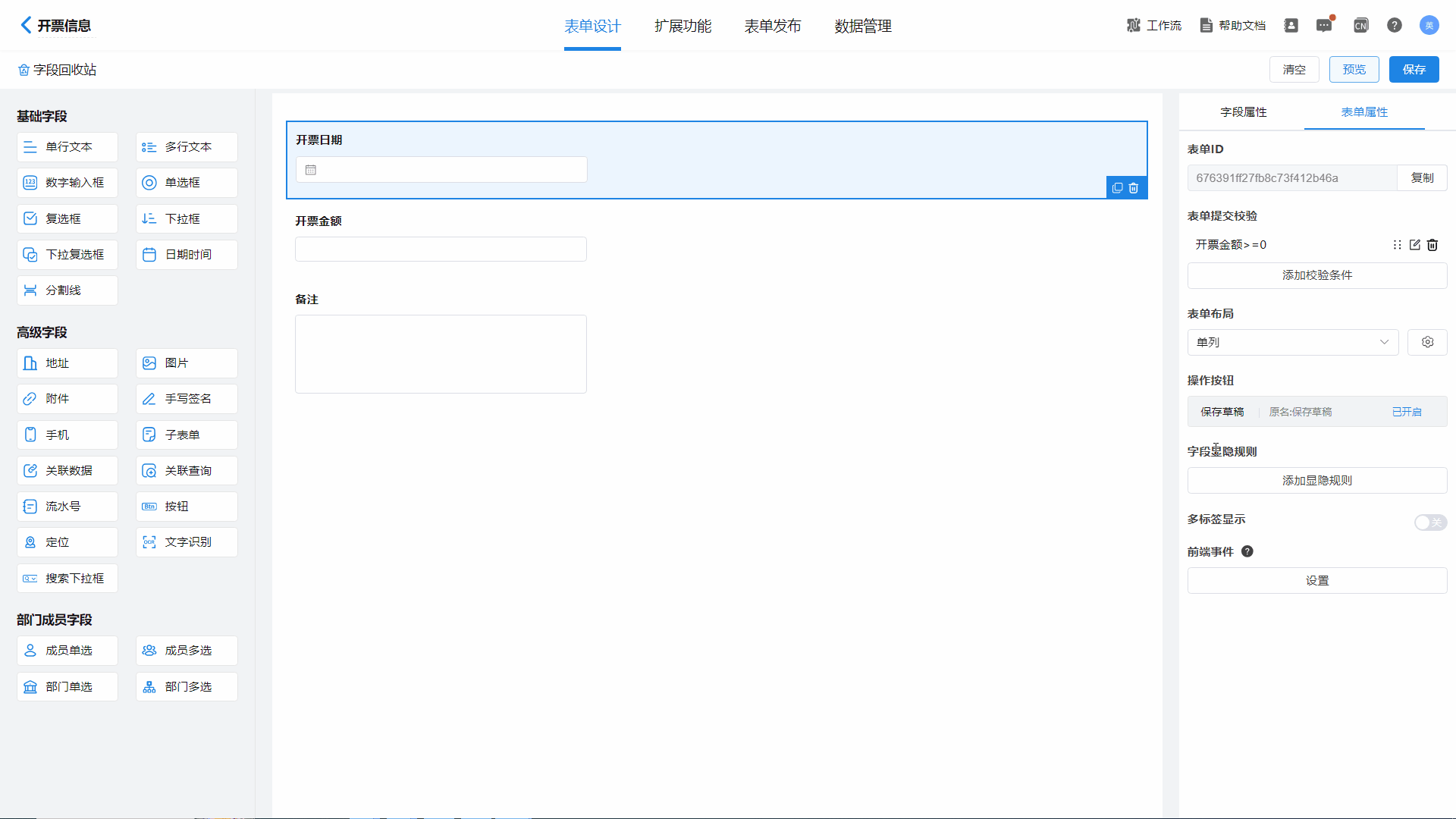This screenshot has height=819, width=1456.
Task: Go back using the arrow beside 开票信息
Action: pos(26,25)
